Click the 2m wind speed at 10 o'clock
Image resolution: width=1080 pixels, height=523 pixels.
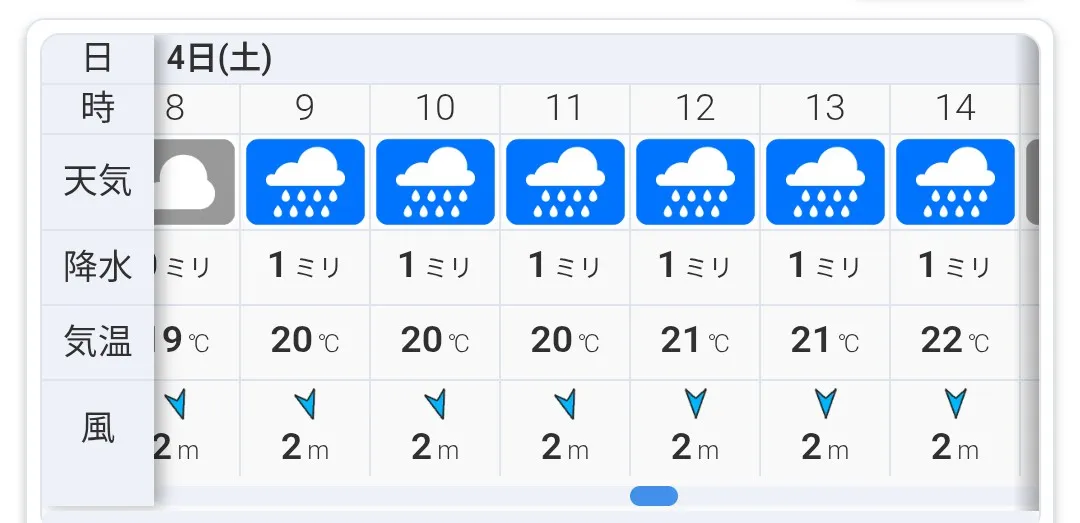[435, 449]
